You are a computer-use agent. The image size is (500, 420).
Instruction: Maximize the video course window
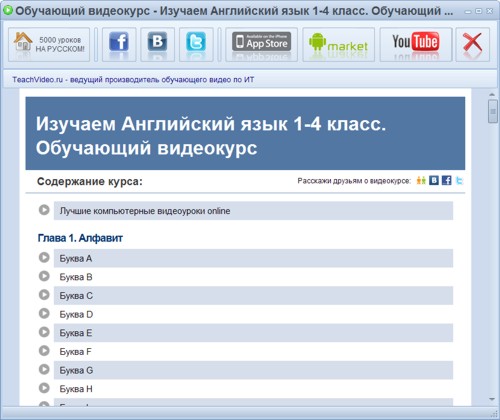pyautogui.click(x=479, y=11)
